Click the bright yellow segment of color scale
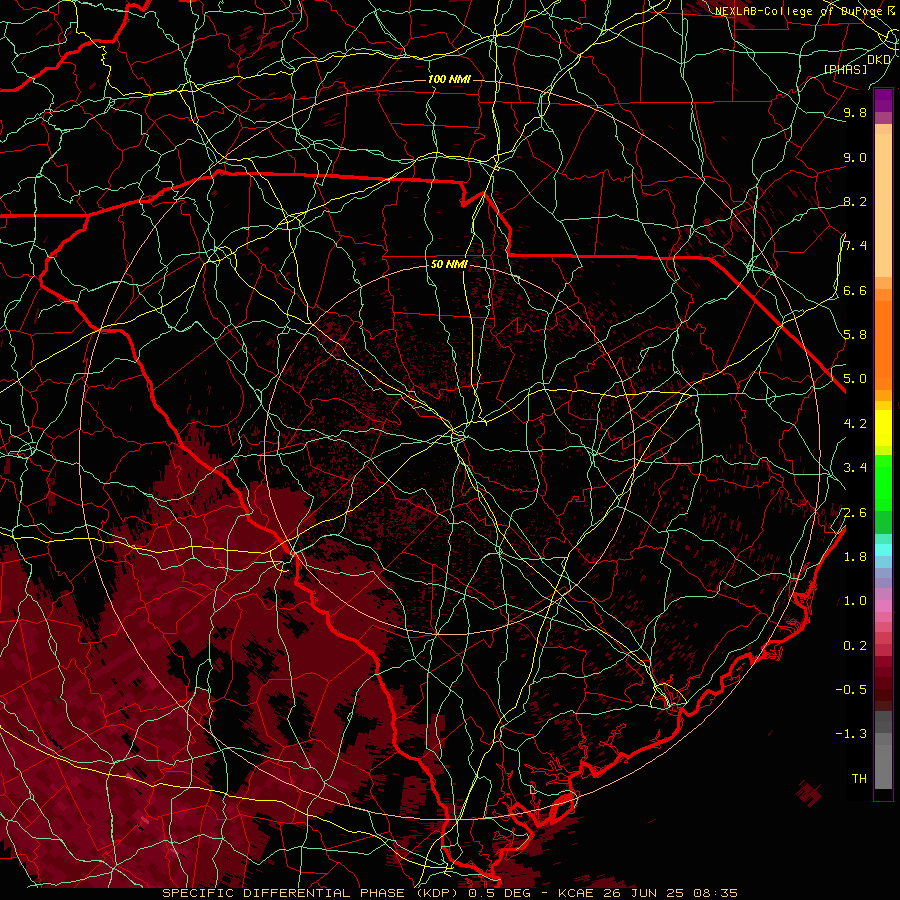 pos(883,428)
